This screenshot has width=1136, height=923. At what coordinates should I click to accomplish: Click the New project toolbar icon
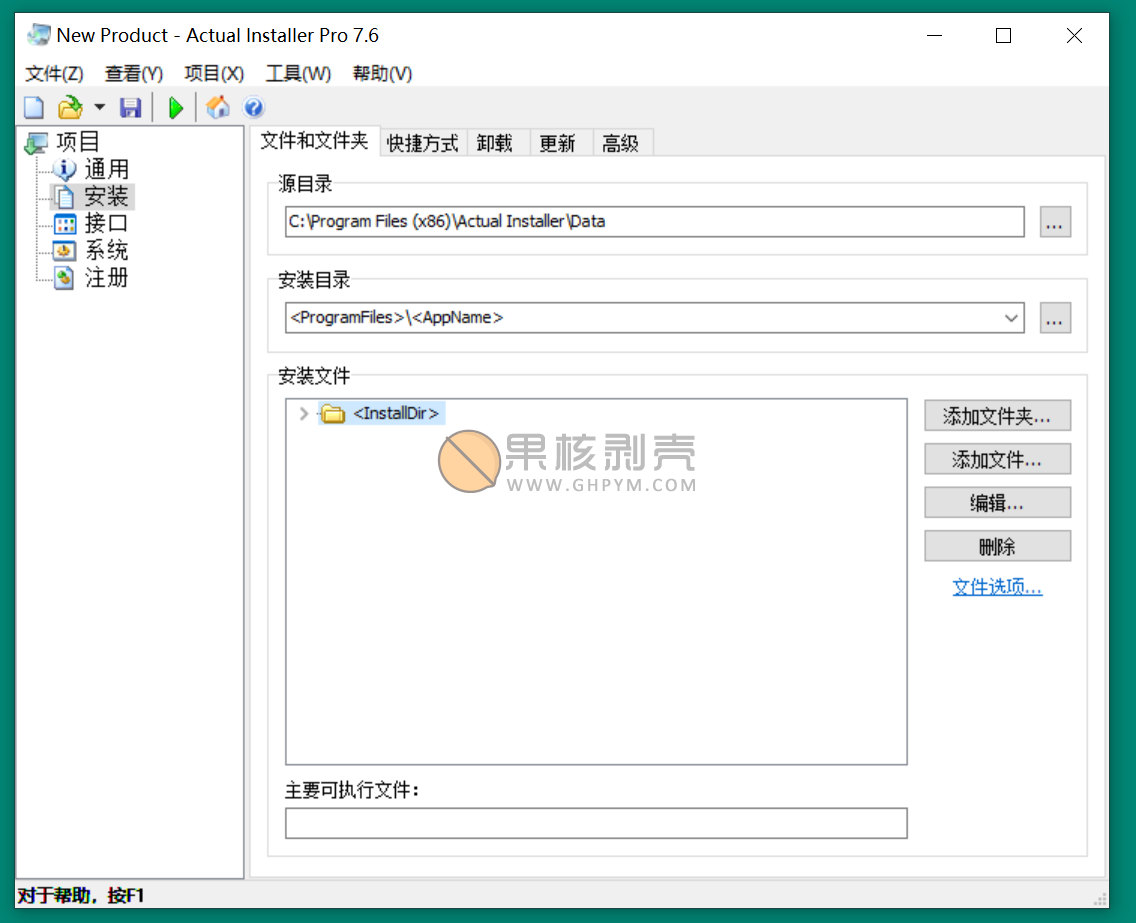[34, 108]
